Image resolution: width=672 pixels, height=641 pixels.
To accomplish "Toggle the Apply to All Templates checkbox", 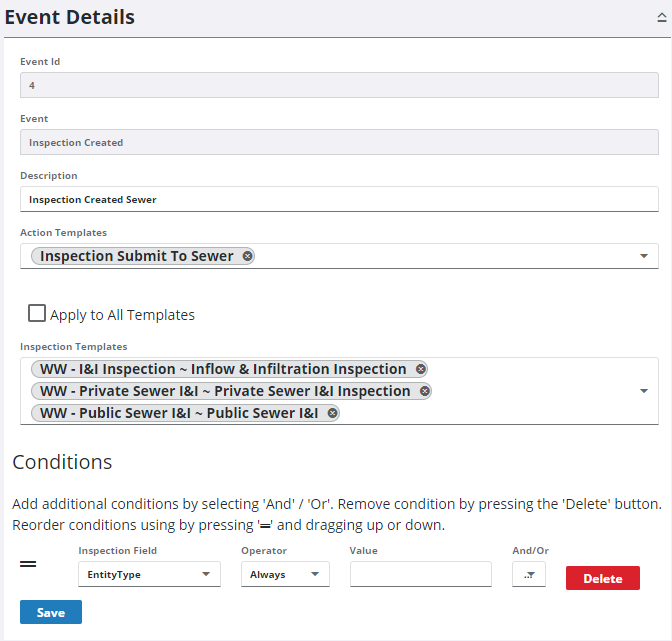I will [37, 314].
